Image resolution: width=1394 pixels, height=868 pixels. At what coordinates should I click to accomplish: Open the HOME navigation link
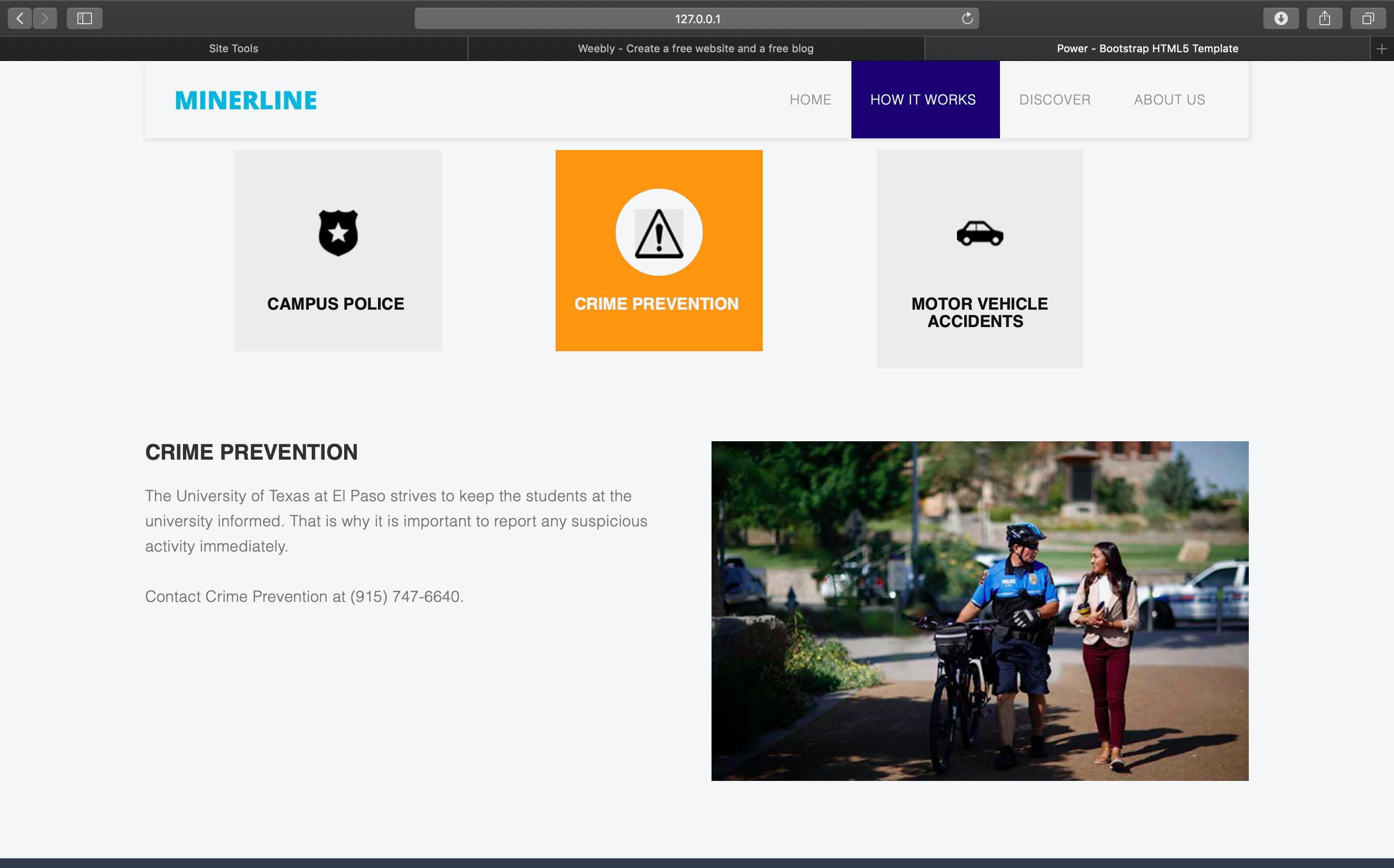coord(810,100)
